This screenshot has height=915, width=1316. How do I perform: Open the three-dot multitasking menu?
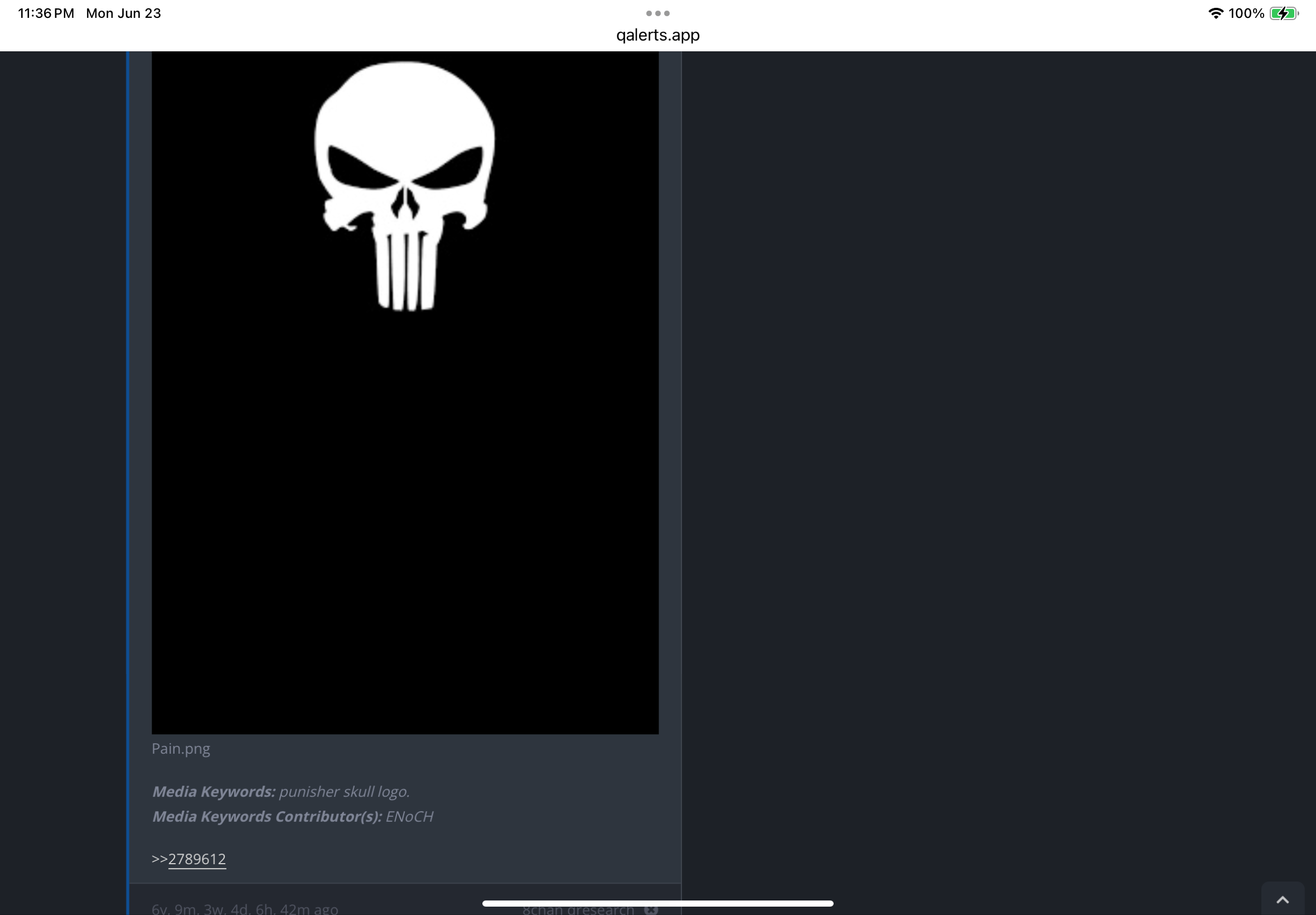point(657,13)
